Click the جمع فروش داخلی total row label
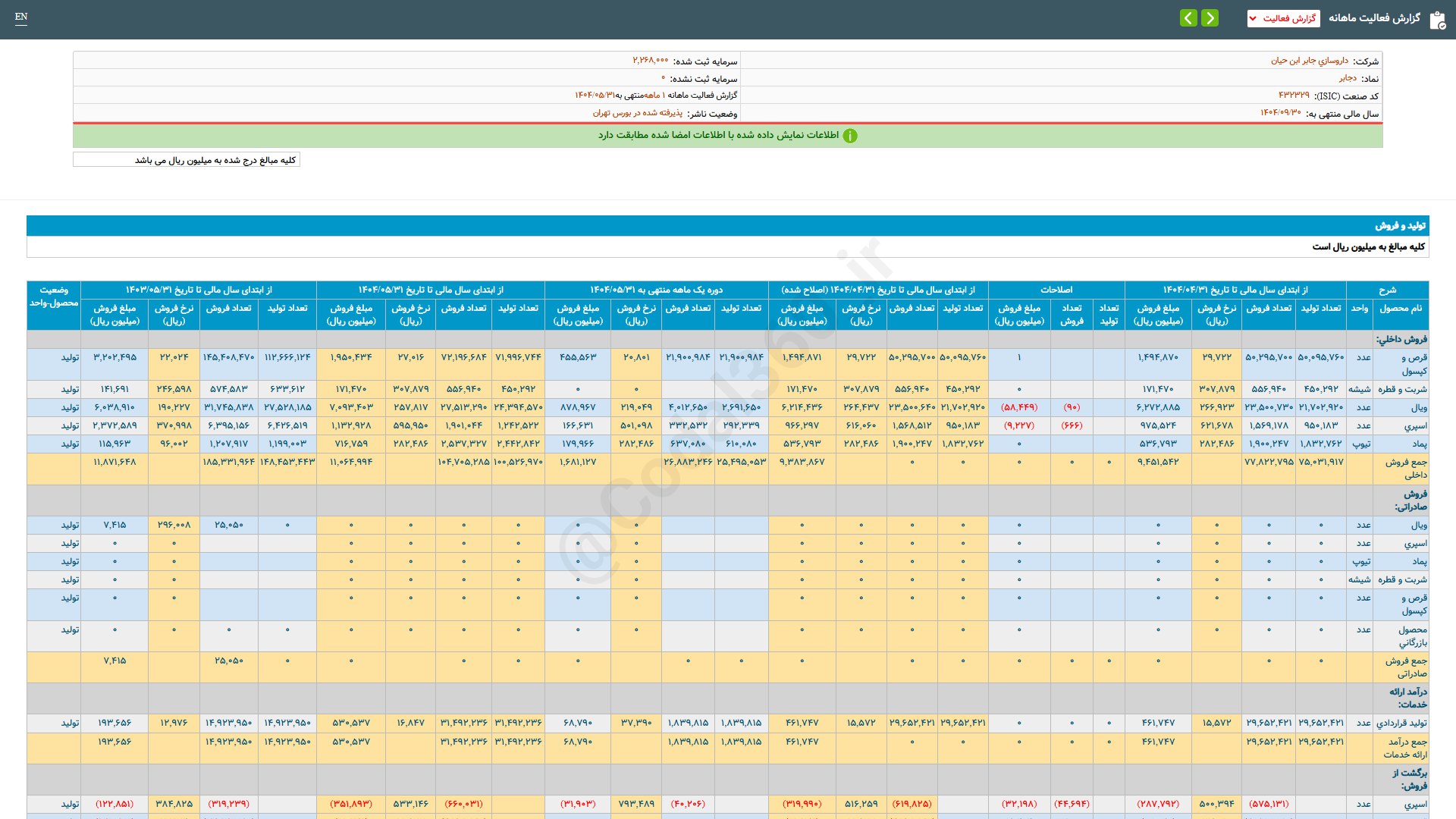This screenshot has height=819, width=1456. point(1406,469)
